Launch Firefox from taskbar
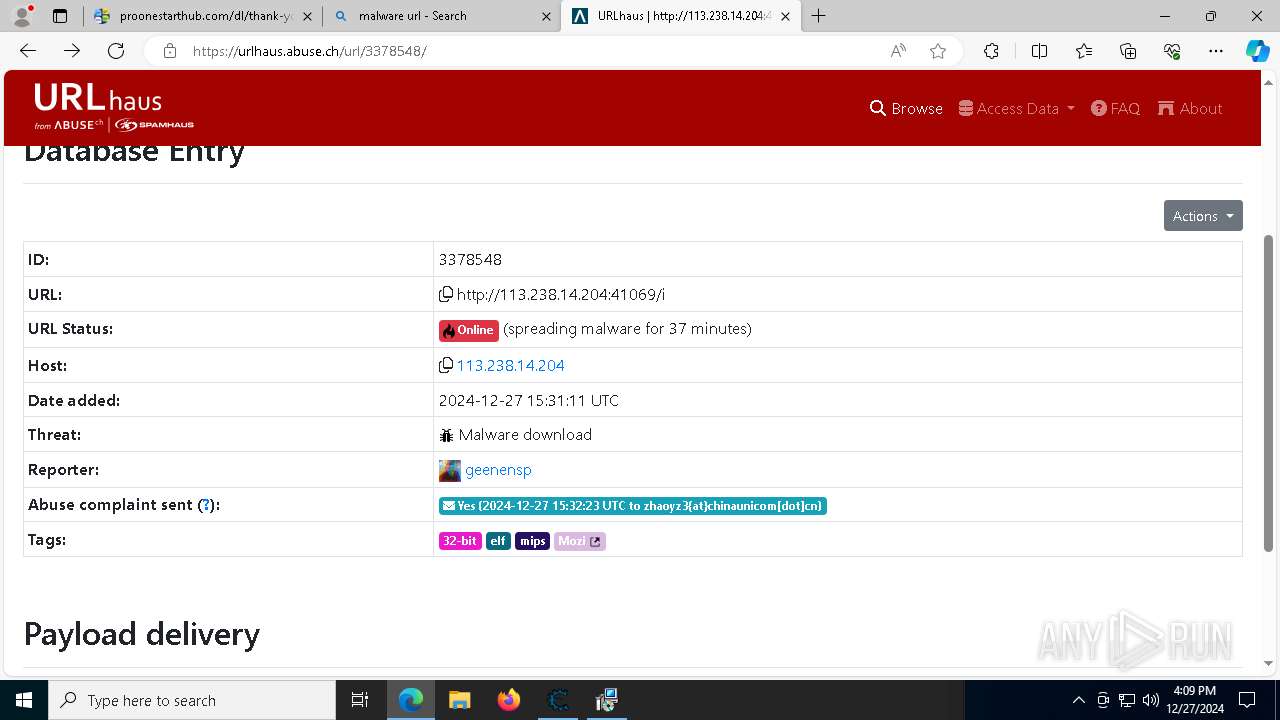 pyautogui.click(x=508, y=700)
